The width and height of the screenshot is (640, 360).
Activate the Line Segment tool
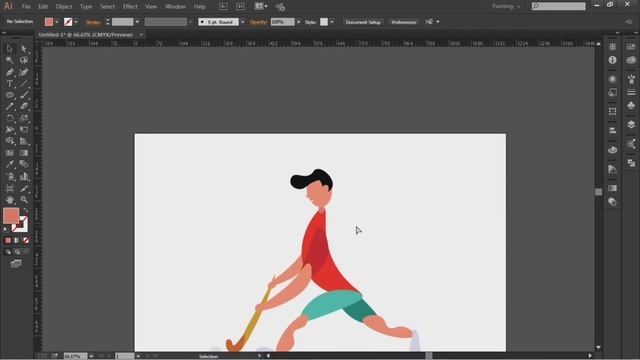(x=24, y=84)
